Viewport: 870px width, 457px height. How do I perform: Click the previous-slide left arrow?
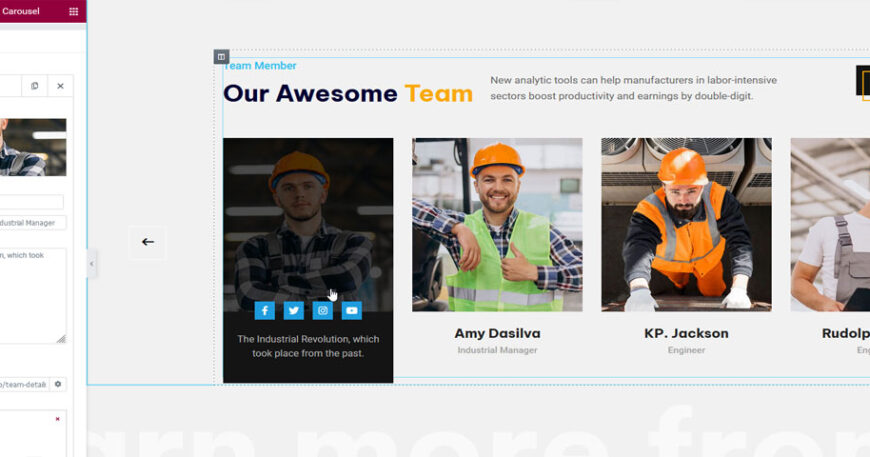click(x=148, y=242)
